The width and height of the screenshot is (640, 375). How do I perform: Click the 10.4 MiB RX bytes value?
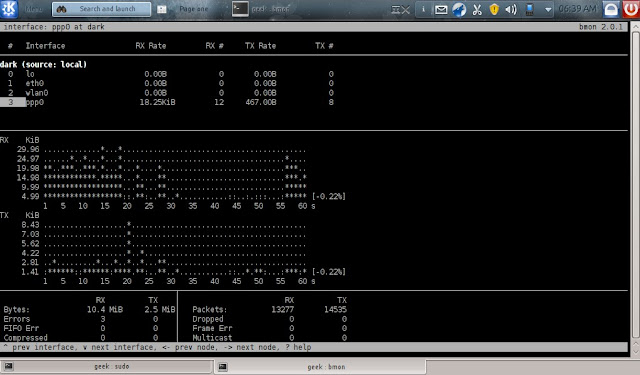click(105, 310)
